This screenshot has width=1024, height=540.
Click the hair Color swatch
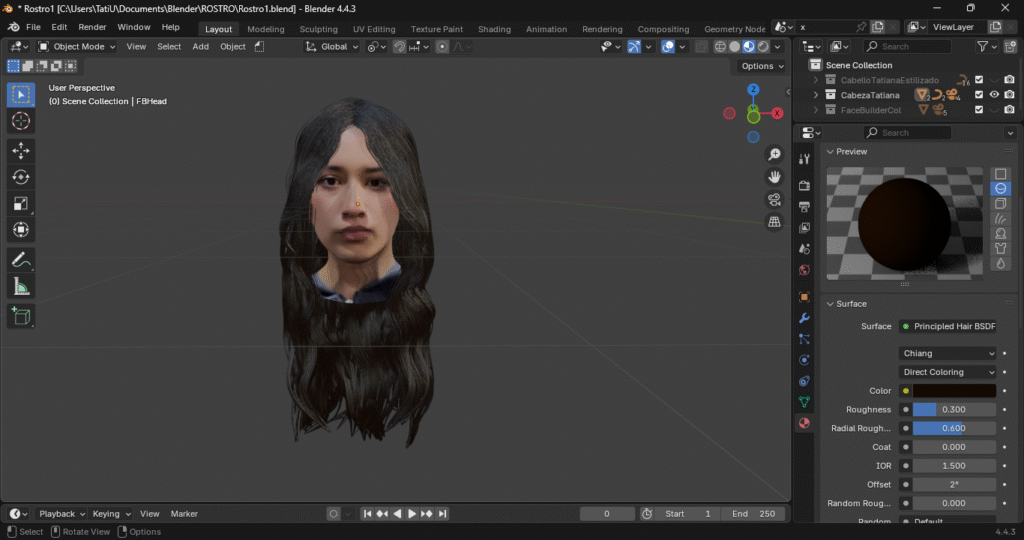(954, 391)
